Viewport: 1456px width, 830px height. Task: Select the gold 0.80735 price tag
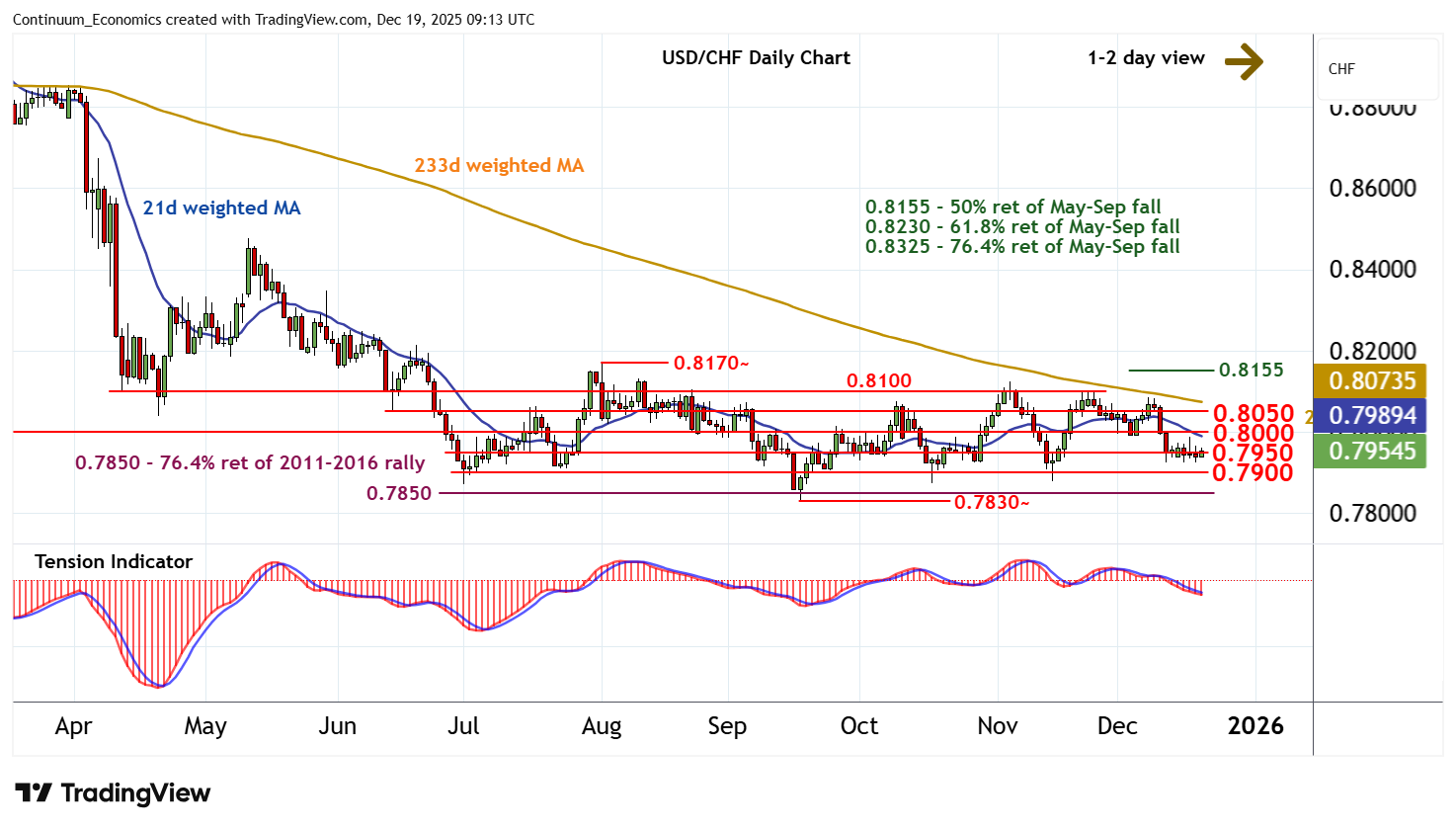coord(1371,380)
